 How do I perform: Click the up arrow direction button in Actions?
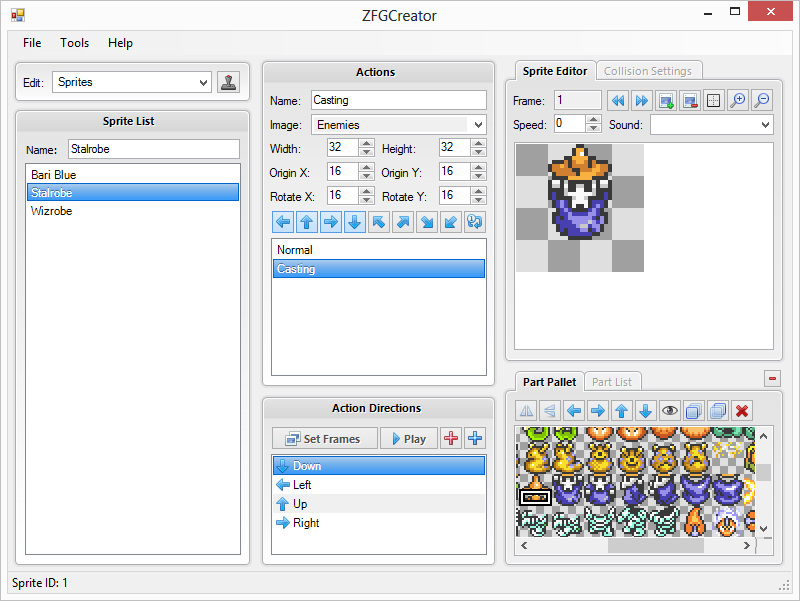(x=307, y=222)
